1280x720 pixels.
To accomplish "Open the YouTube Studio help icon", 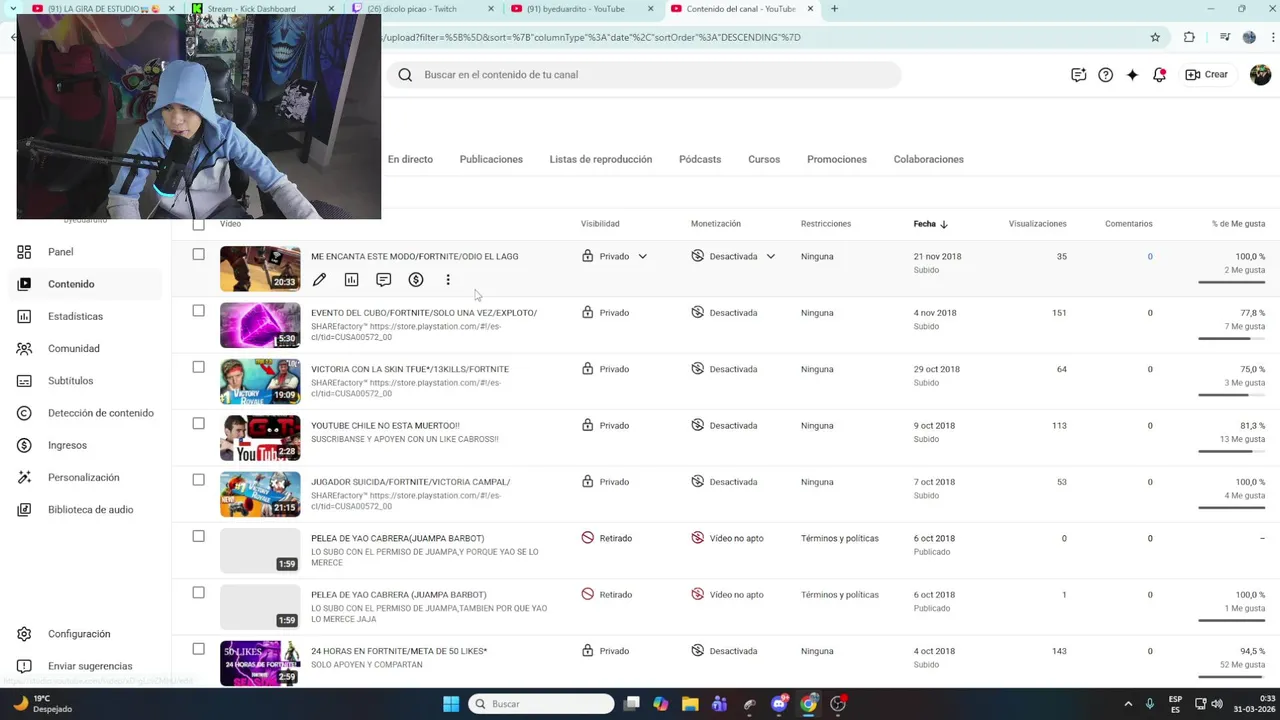I will [1105, 75].
